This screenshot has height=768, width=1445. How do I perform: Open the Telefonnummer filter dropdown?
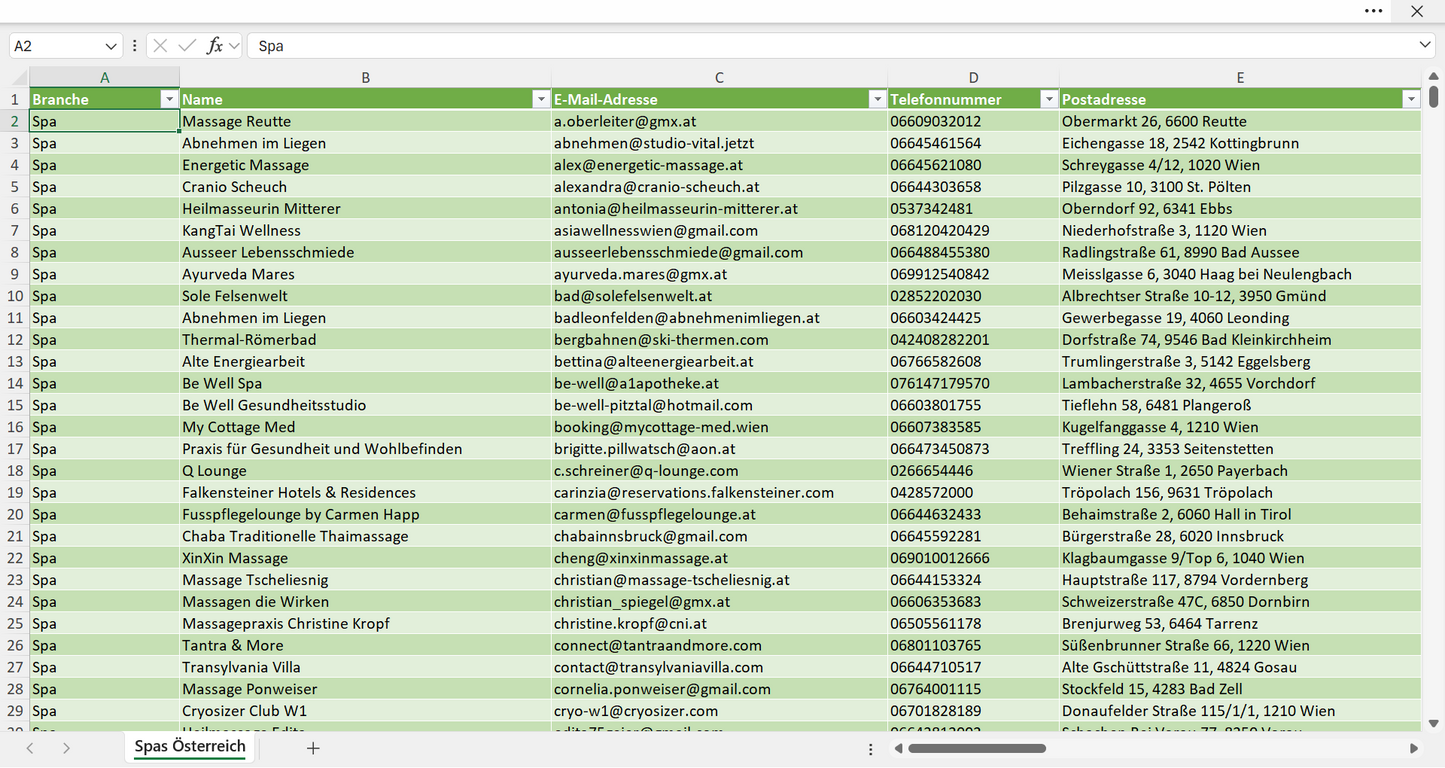tap(1049, 99)
